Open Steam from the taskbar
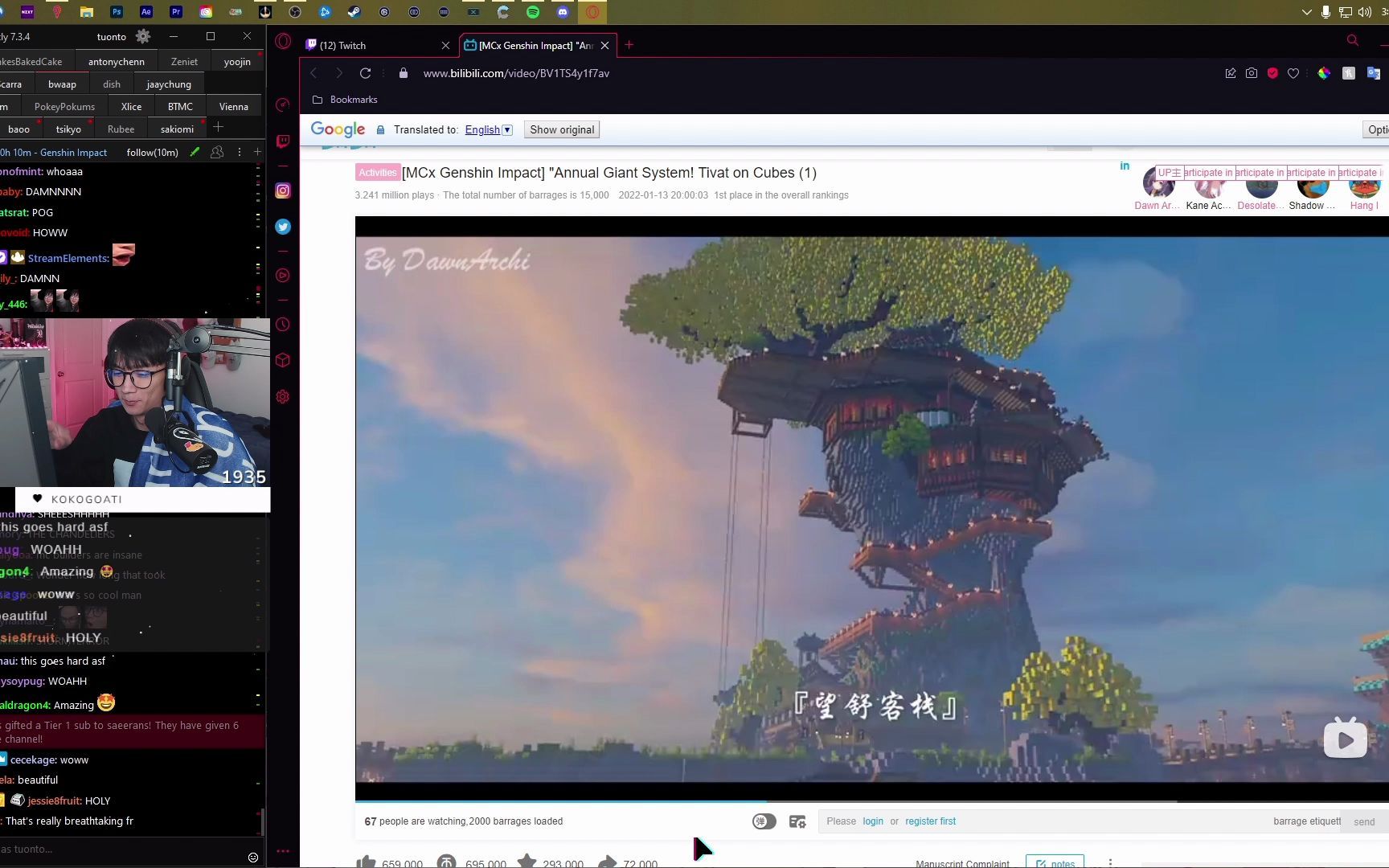This screenshot has width=1389, height=868. pyautogui.click(x=354, y=12)
